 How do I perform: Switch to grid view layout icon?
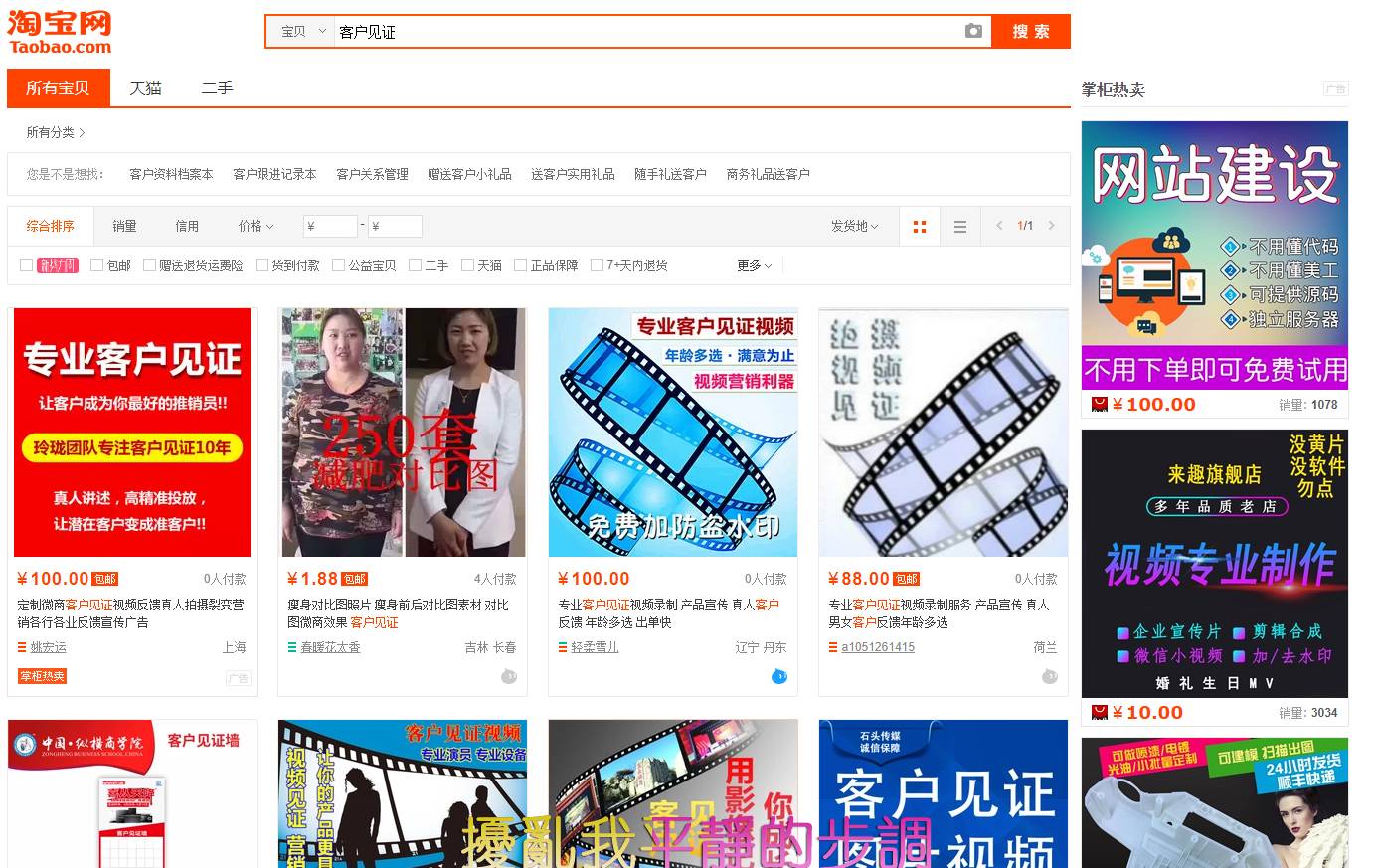[920, 227]
